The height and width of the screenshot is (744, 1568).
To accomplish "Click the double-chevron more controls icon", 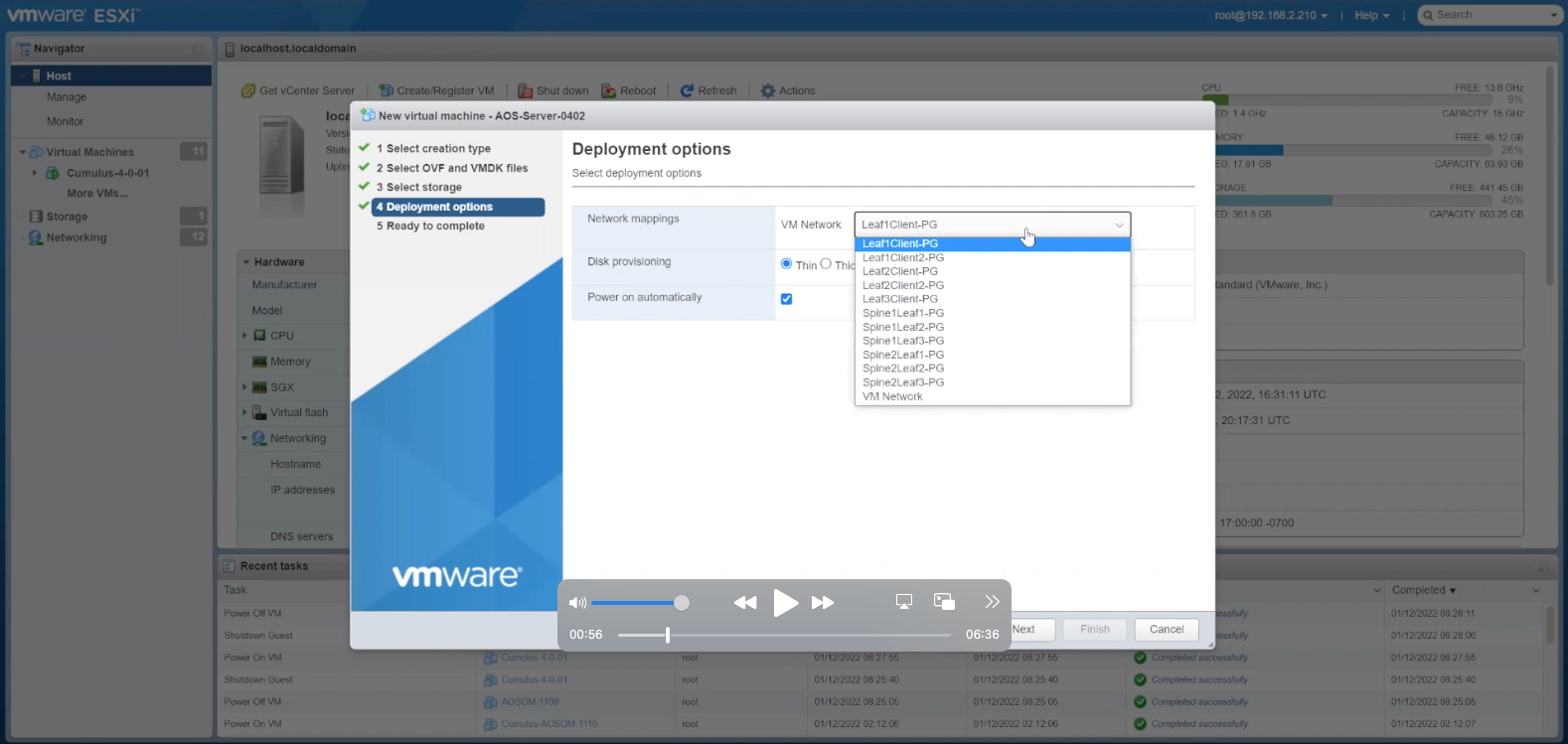I will [992, 602].
